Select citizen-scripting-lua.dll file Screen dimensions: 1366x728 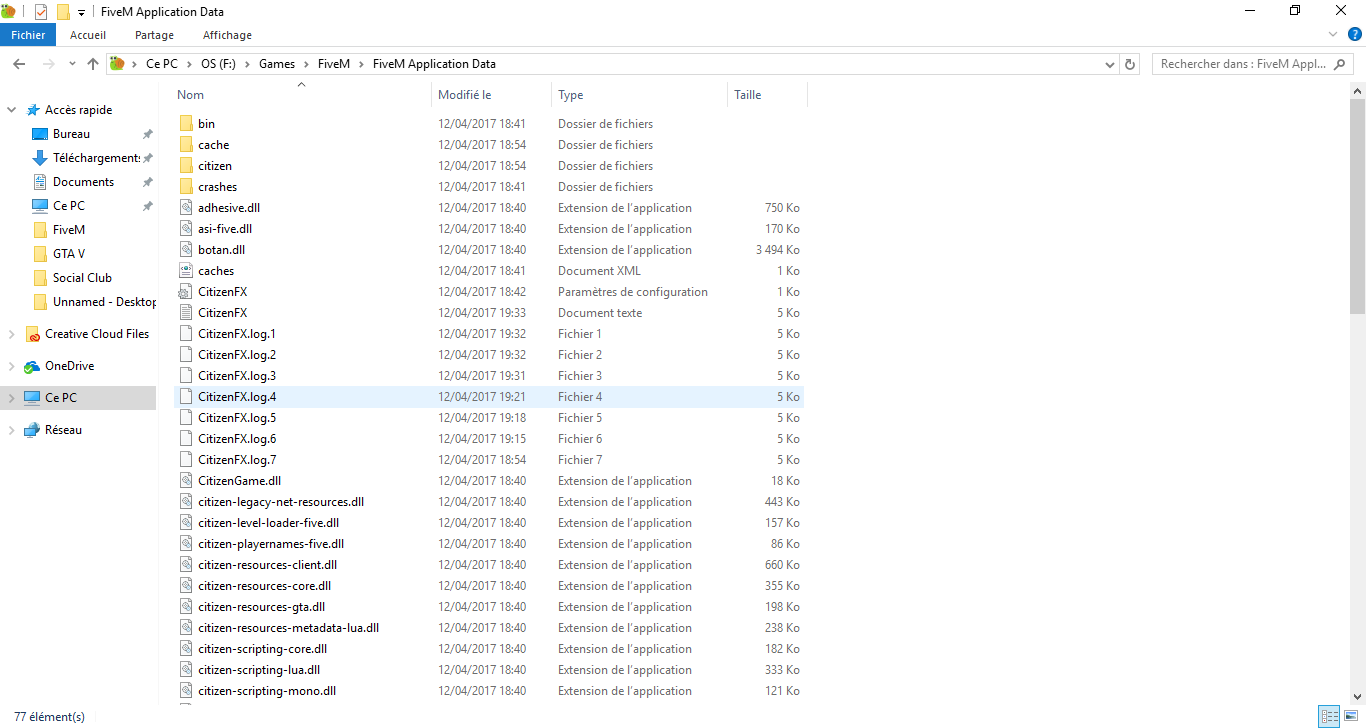pos(259,670)
